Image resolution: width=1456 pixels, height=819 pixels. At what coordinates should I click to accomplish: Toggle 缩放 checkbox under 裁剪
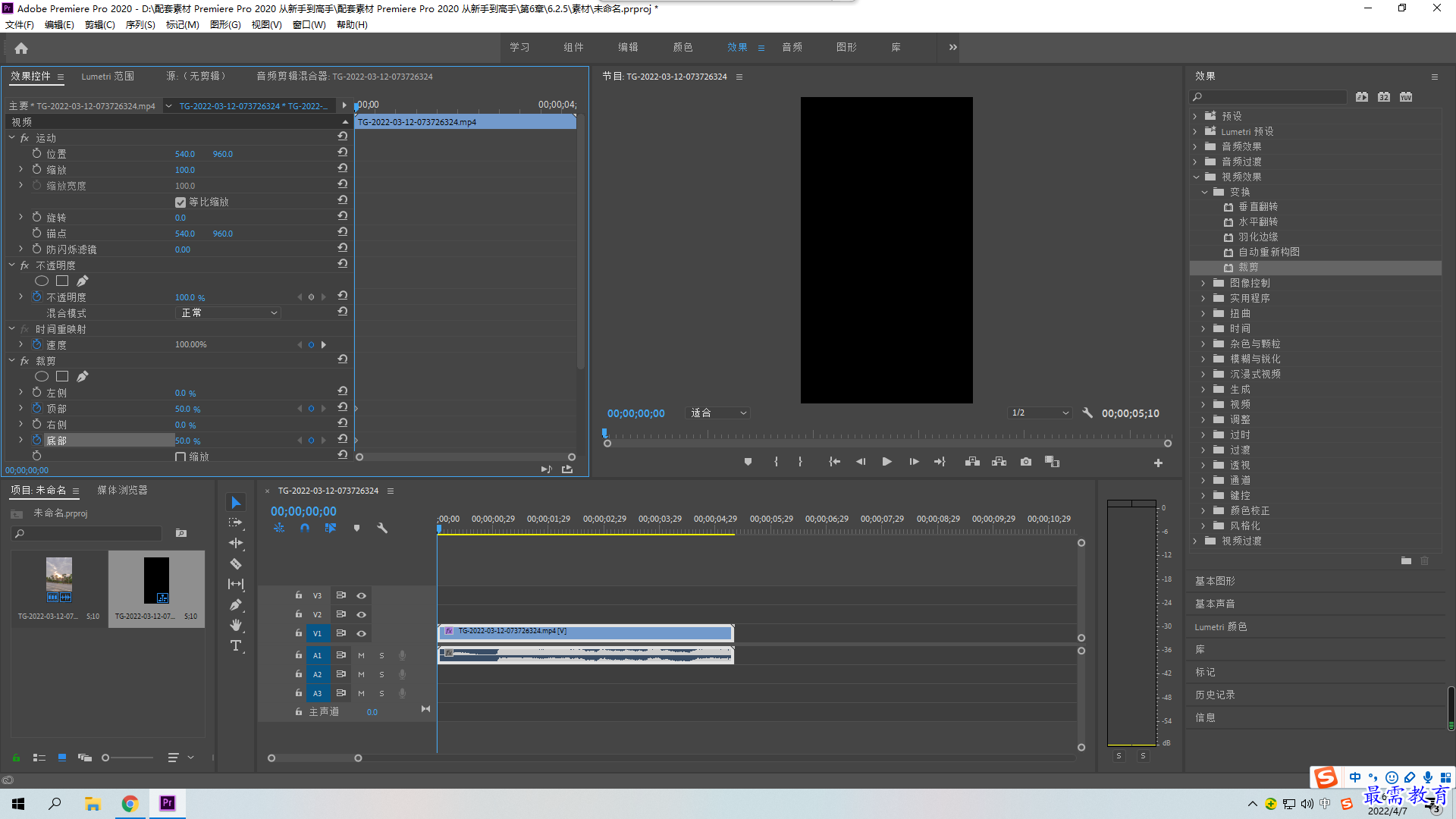pyautogui.click(x=180, y=457)
